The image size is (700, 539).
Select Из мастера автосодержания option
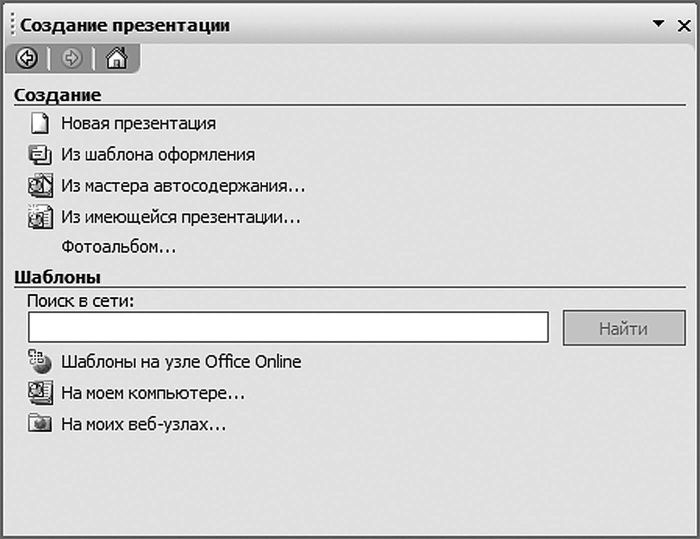(183, 185)
